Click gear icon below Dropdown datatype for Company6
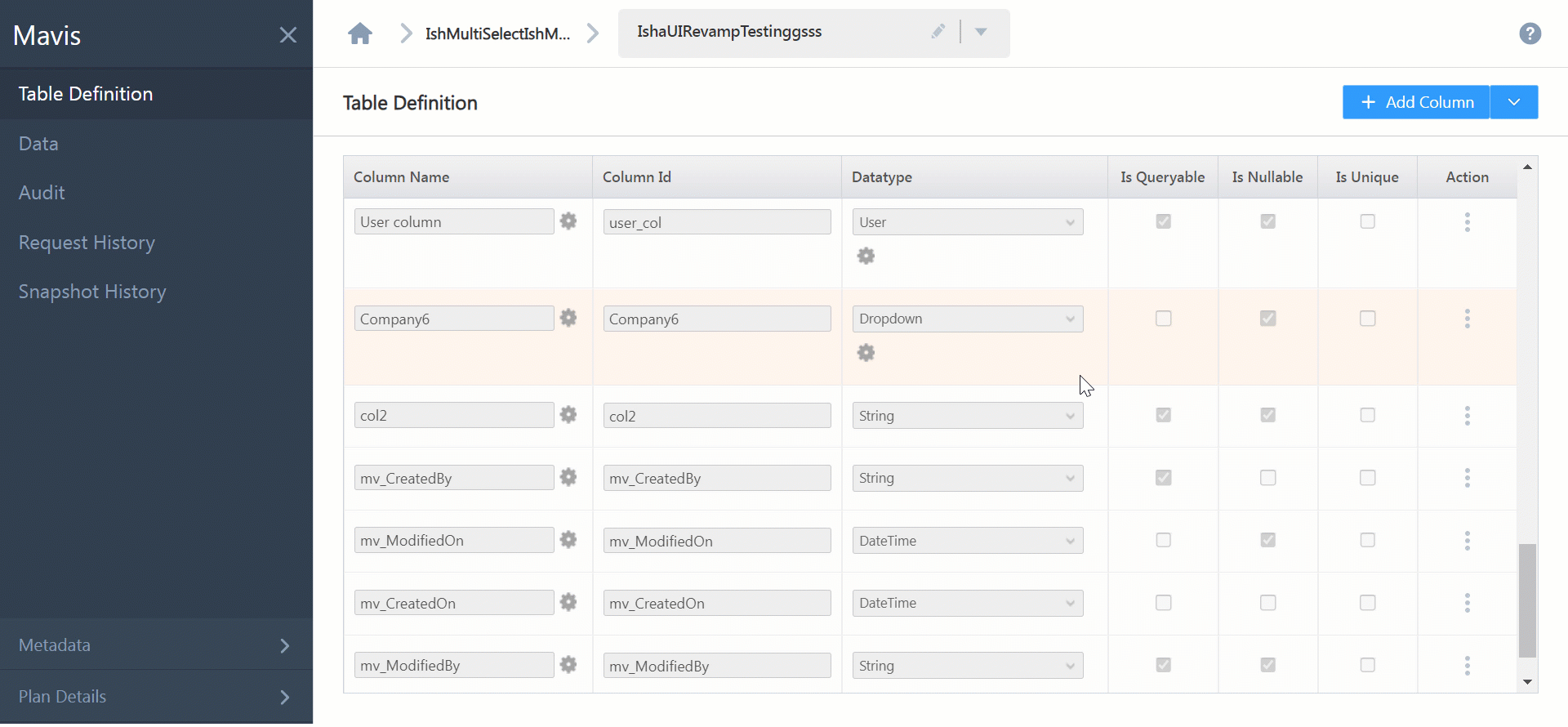1568x727 pixels. point(866,353)
